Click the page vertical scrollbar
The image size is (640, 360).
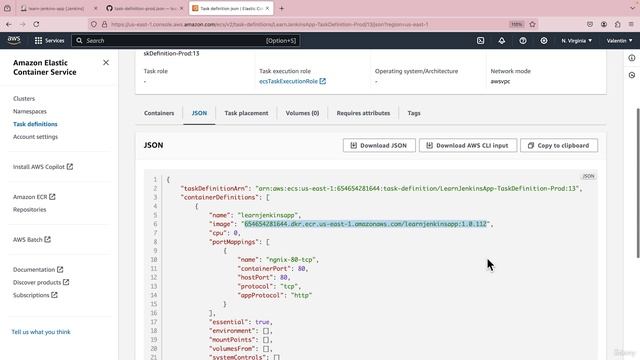[638, 183]
